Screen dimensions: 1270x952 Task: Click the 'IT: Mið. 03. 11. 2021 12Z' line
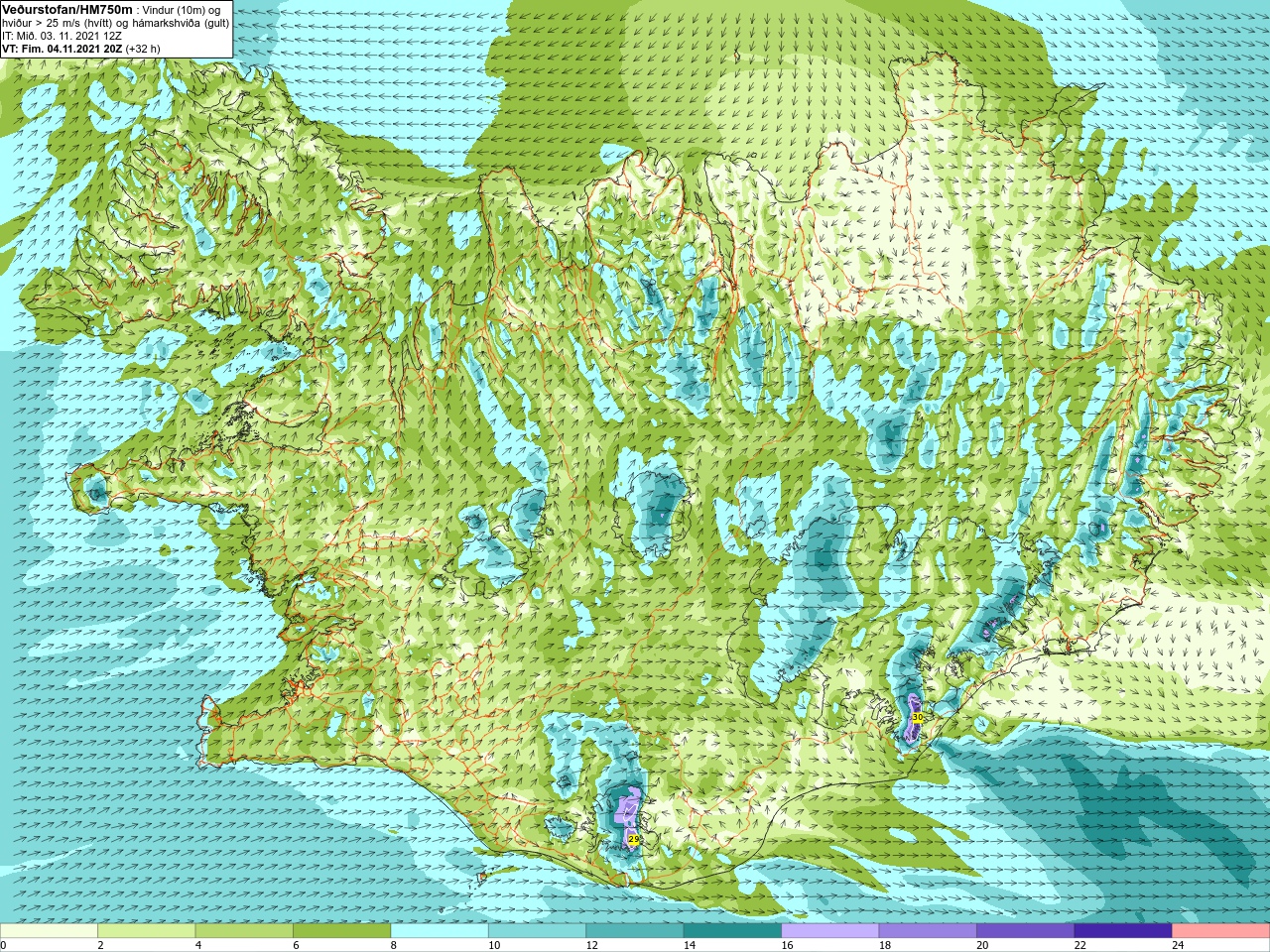coord(62,36)
